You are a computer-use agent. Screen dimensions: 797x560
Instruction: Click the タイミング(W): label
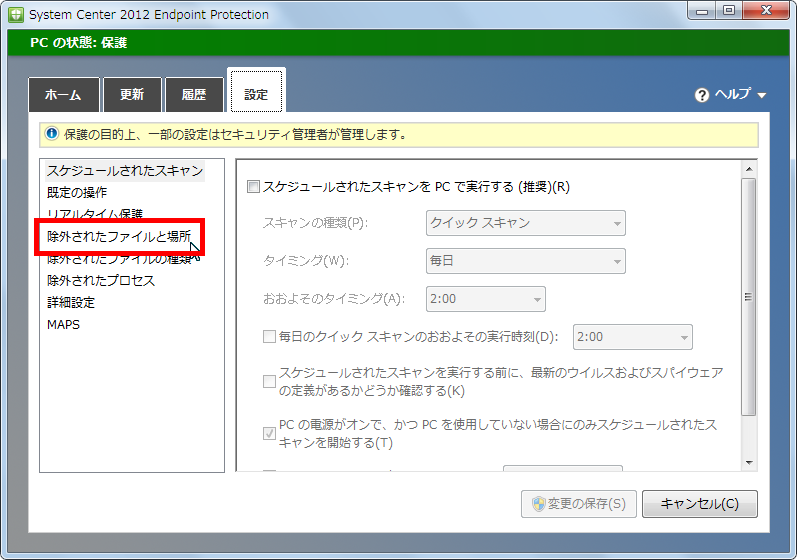point(306,261)
